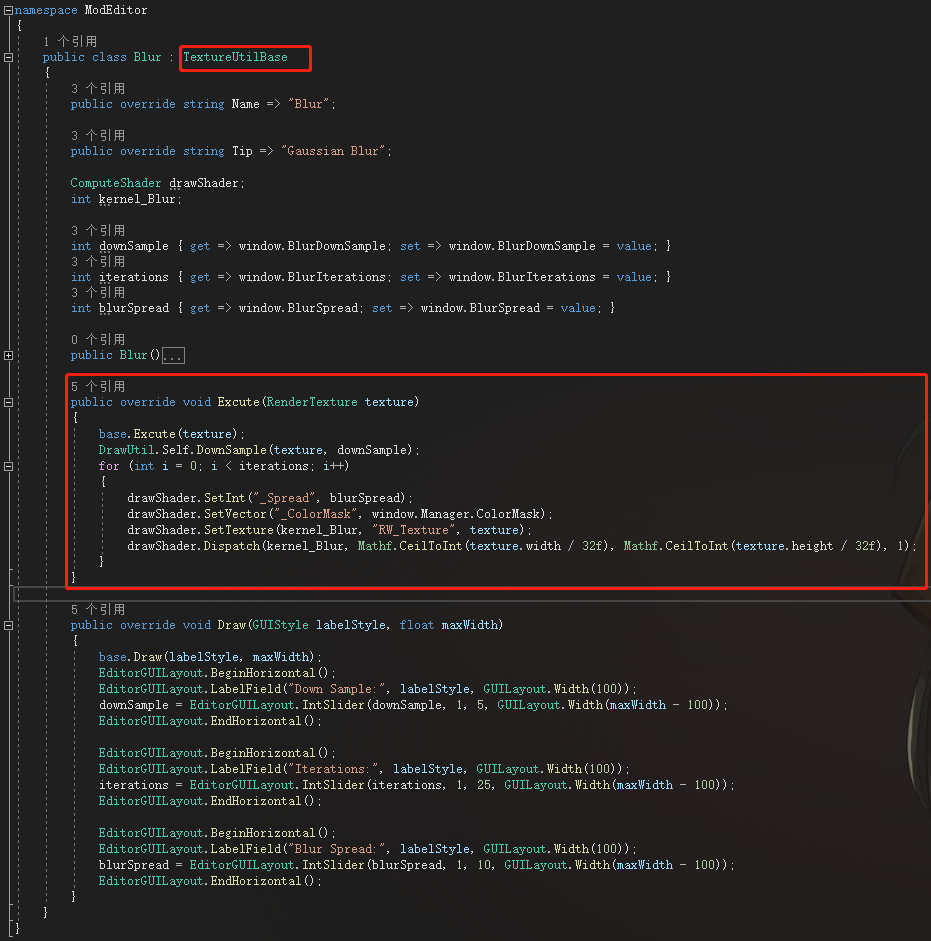Click the collapsed '...' box after Blur()

coord(173,355)
